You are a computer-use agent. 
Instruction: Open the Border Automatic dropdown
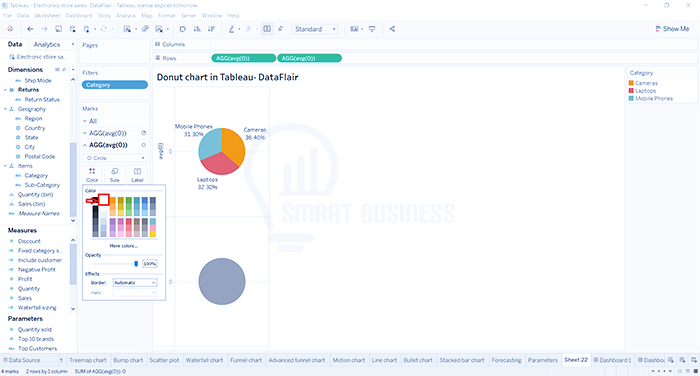pyautogui.click(x=135, y=283)
